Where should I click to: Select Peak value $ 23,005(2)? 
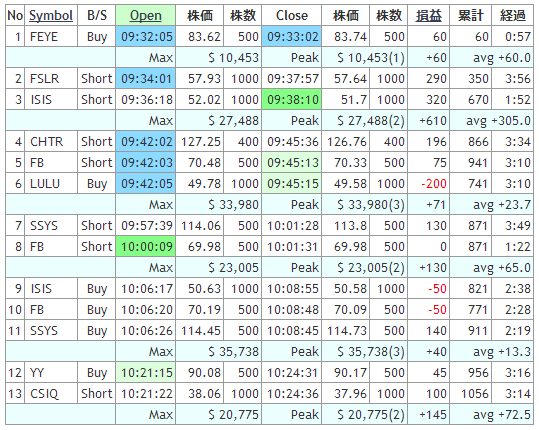(371, 267)
